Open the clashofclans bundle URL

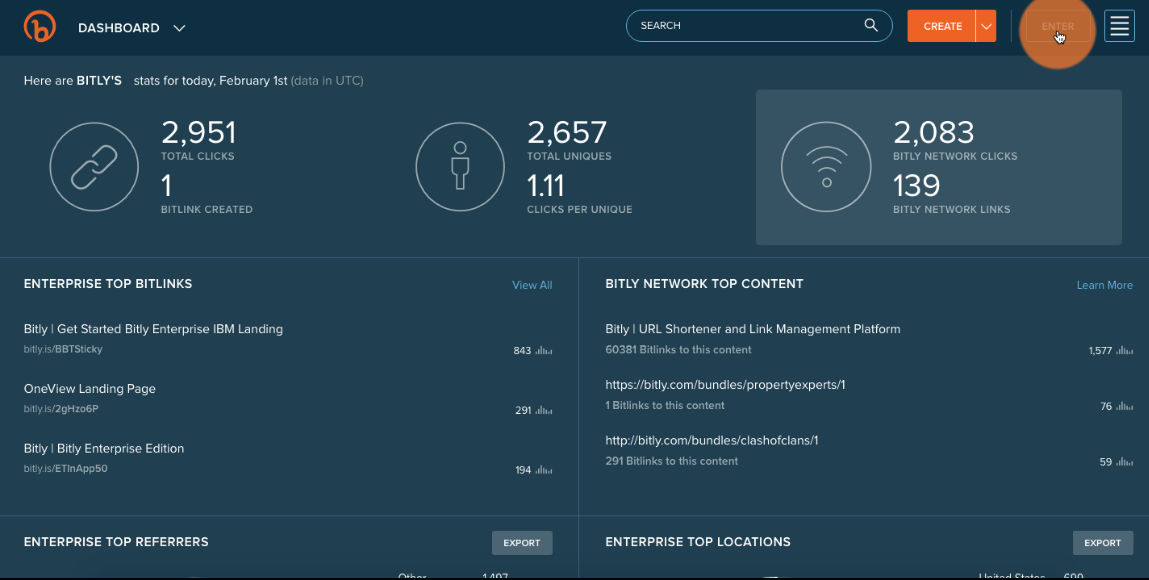tap(712, 440)
